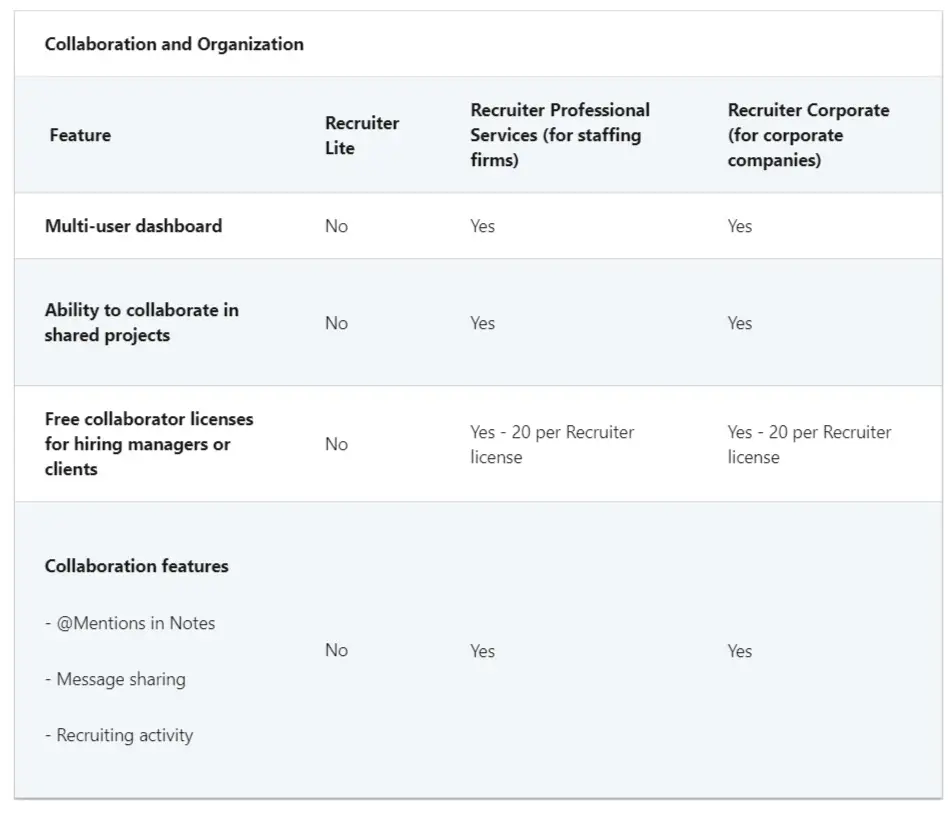Click 'No' in the shared projects row
951x820 pixels.
point(337,323)
